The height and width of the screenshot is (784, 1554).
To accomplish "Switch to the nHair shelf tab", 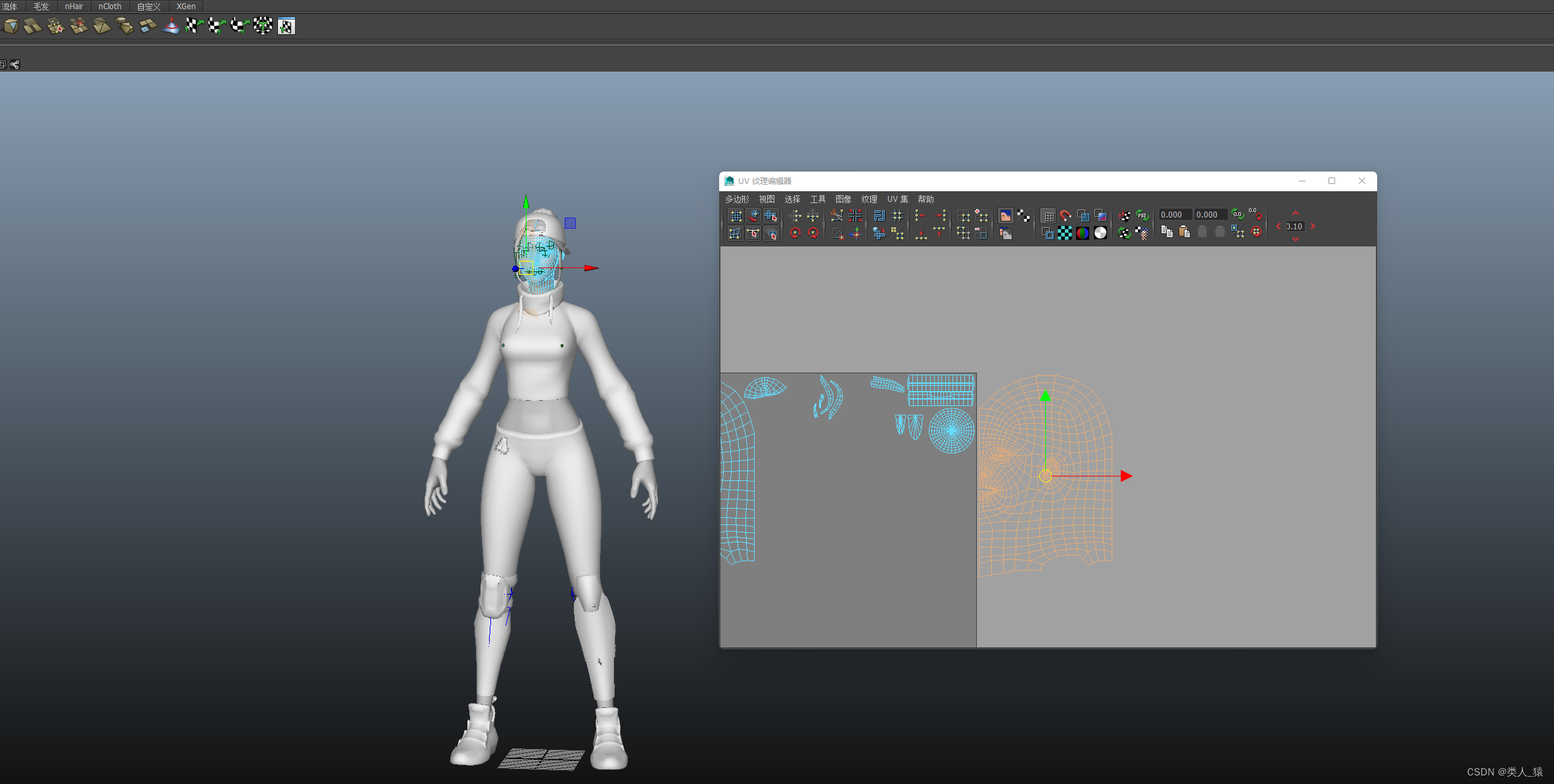I will coord(74,7).
